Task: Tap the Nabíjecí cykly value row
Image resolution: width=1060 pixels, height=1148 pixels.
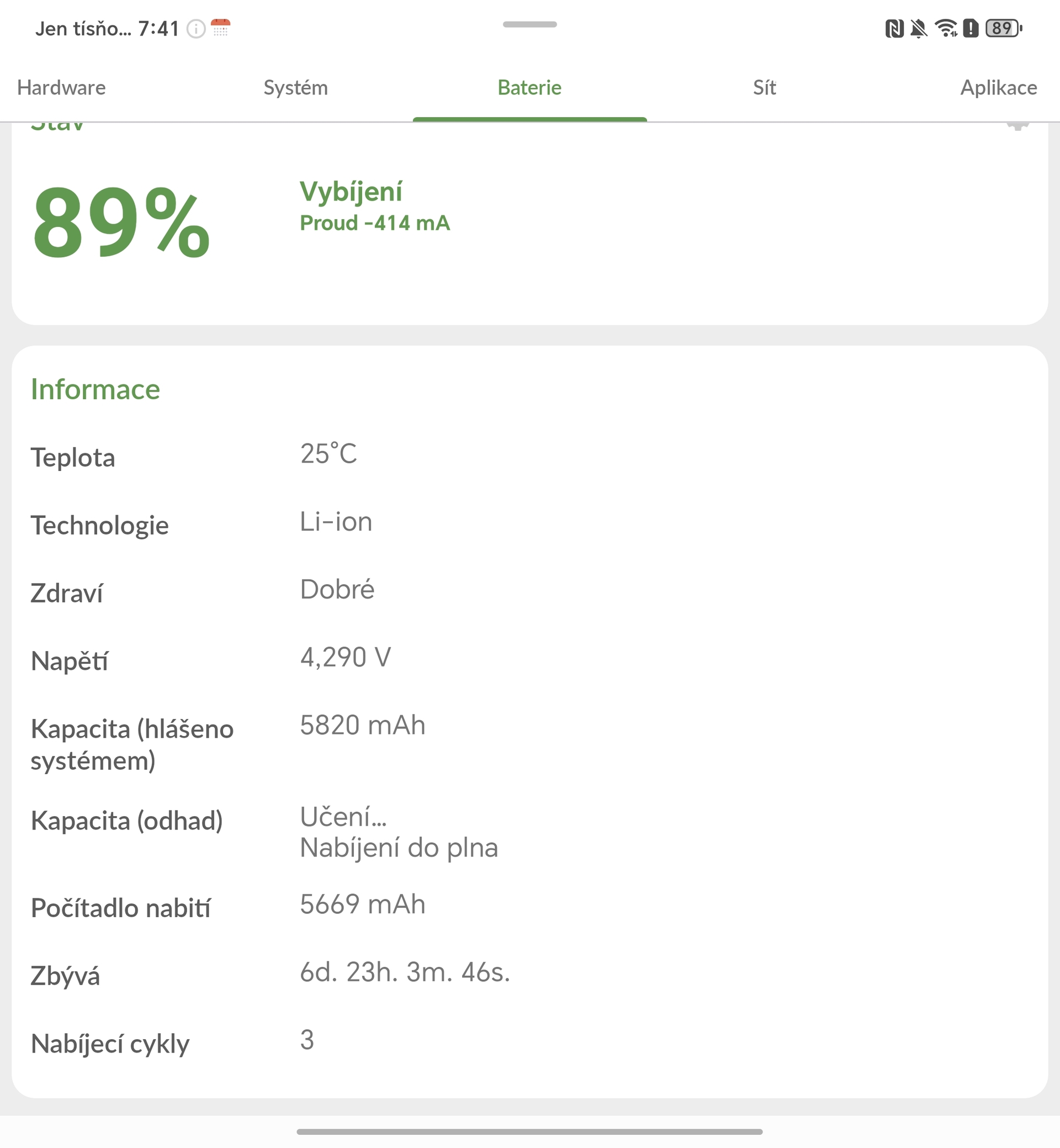Action: click(307, 1040)
